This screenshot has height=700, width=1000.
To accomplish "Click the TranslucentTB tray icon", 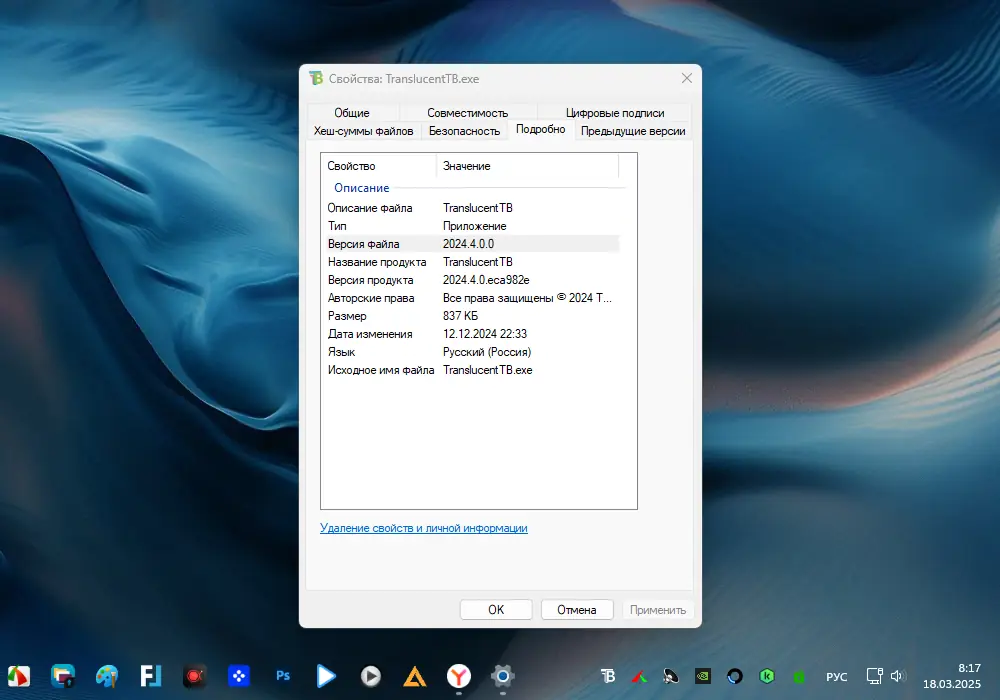I will (608, 676).
